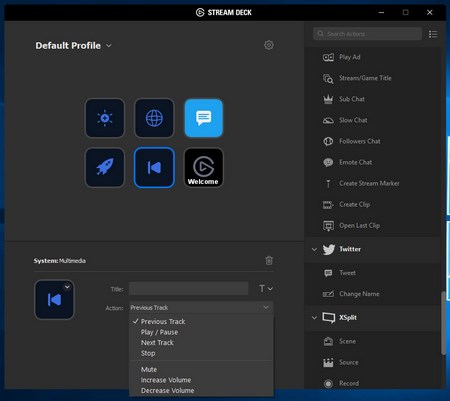This screenshot has width=450, height=401.
Task: Click the Title text field
Action: point(189,289)
